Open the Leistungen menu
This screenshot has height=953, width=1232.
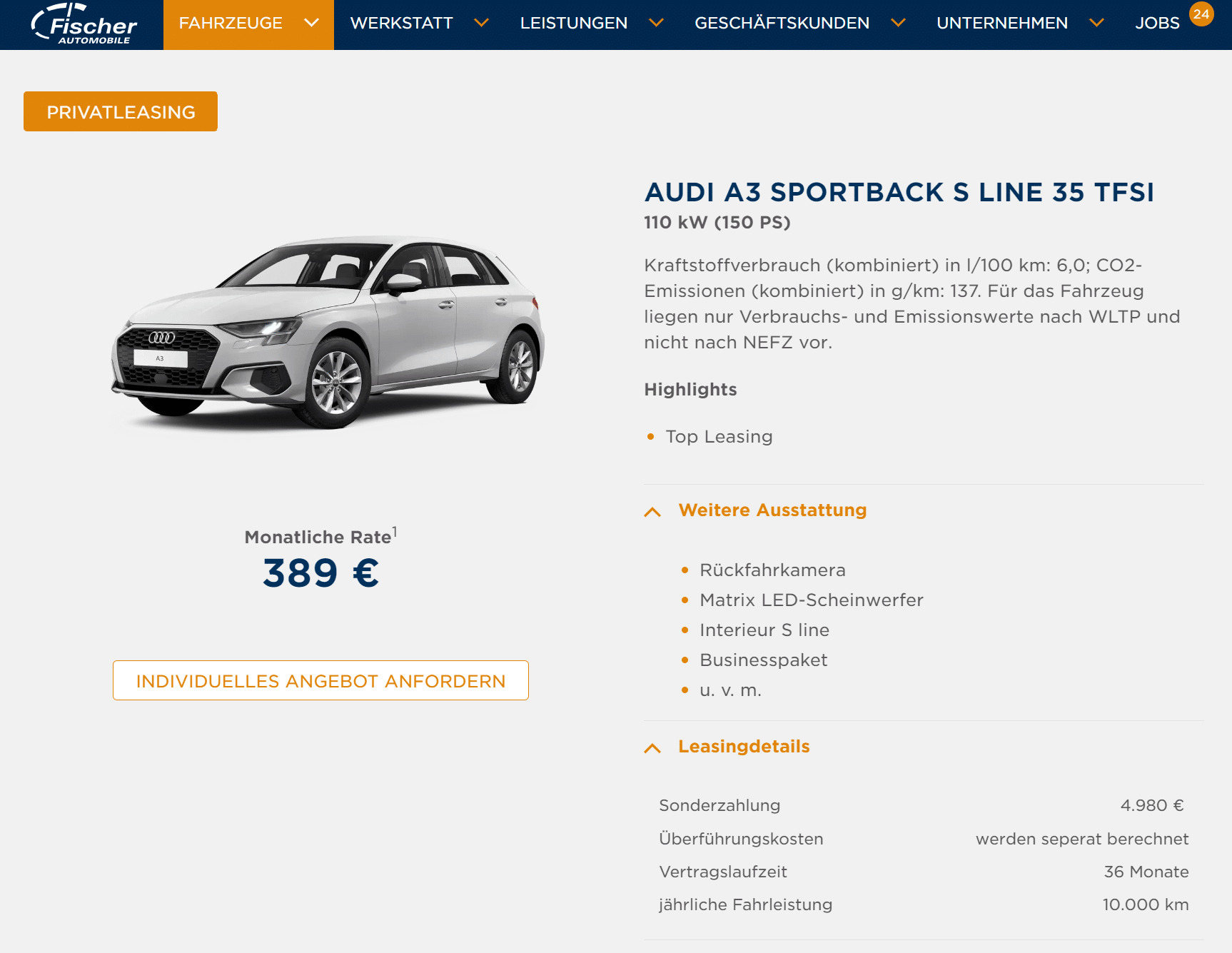(x=573, y=23)
